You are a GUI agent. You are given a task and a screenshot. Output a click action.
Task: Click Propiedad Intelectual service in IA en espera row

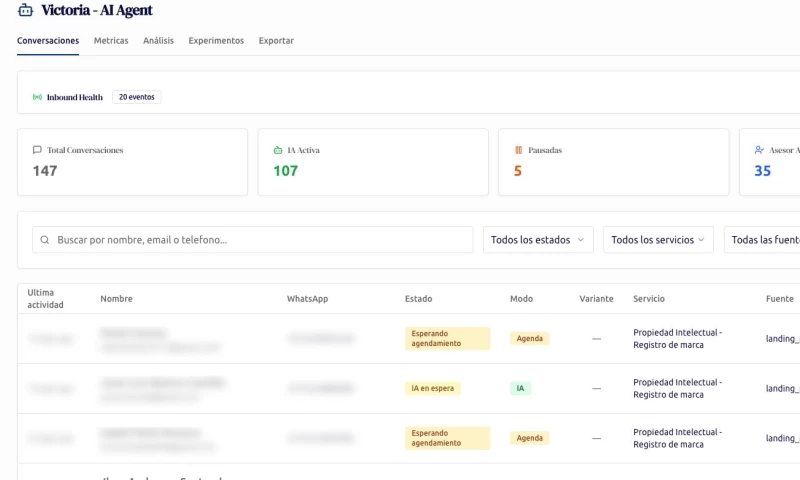click(678, 388)
